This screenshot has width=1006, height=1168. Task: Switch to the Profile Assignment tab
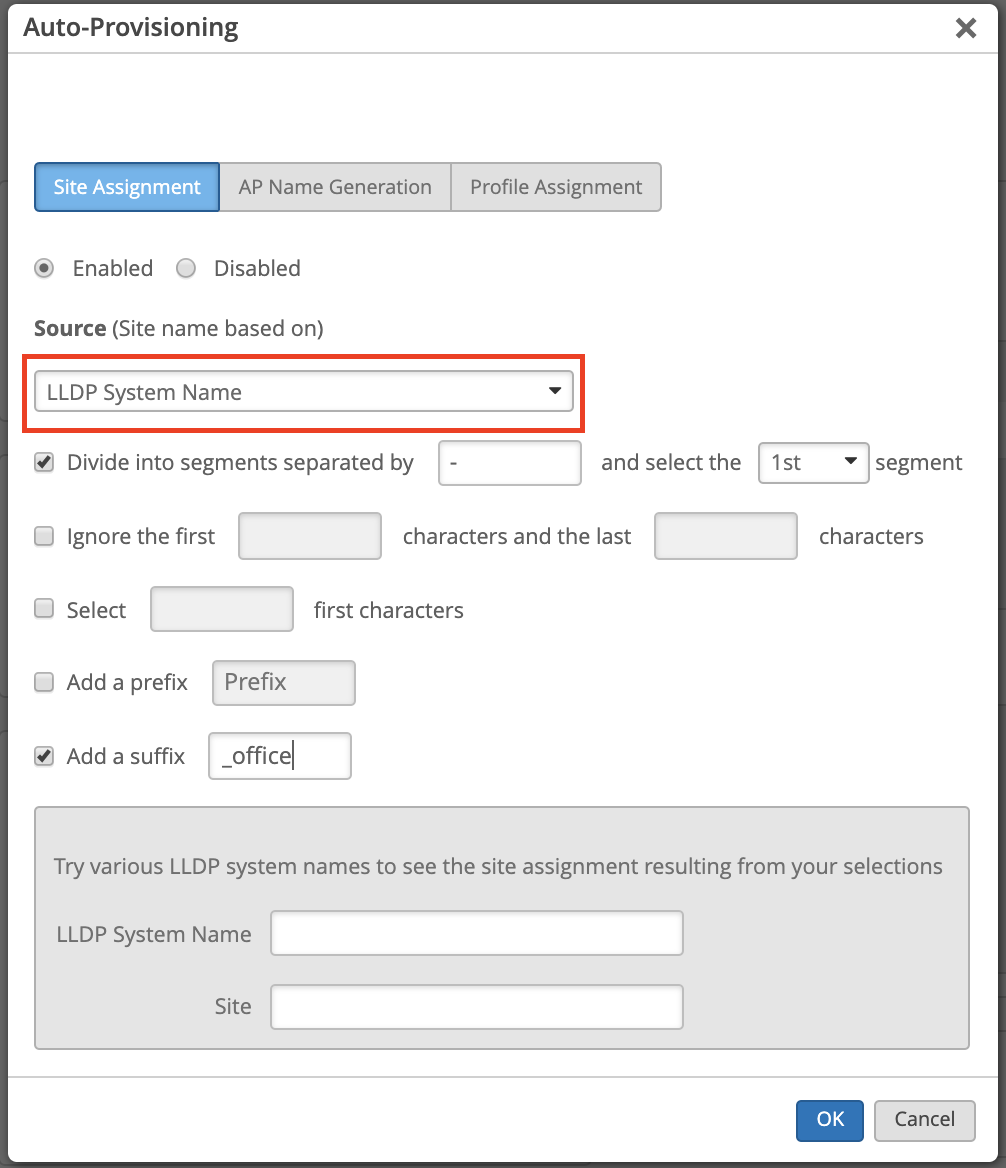point(556,187)
